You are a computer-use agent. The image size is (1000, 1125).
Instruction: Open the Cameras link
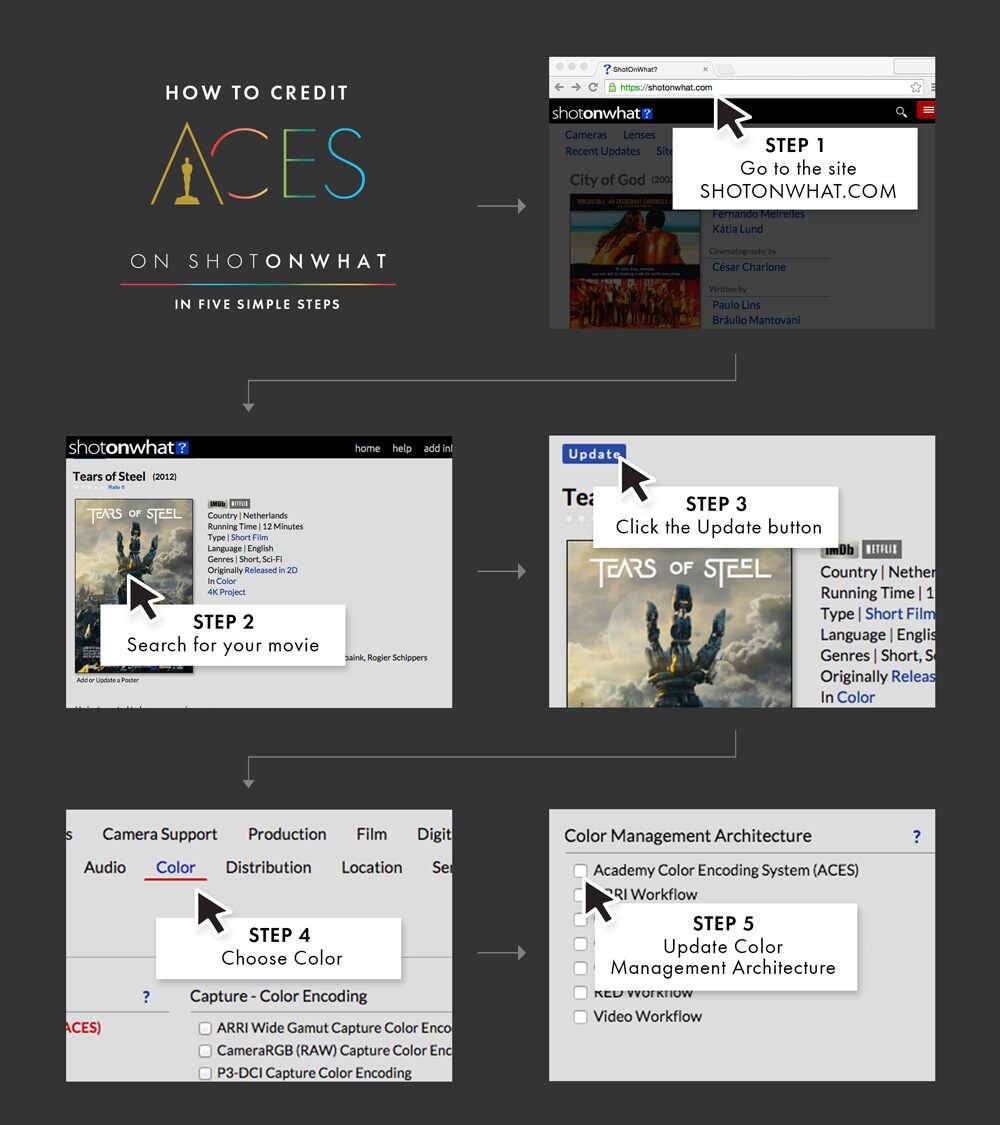585,135
